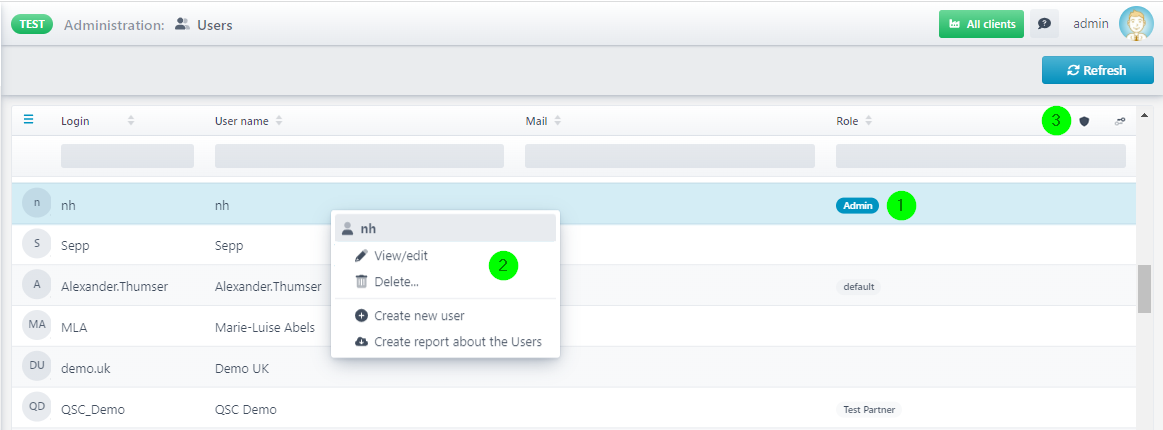Click the MLA user avatar circle

pyautogui.click(x=36, y=327)
